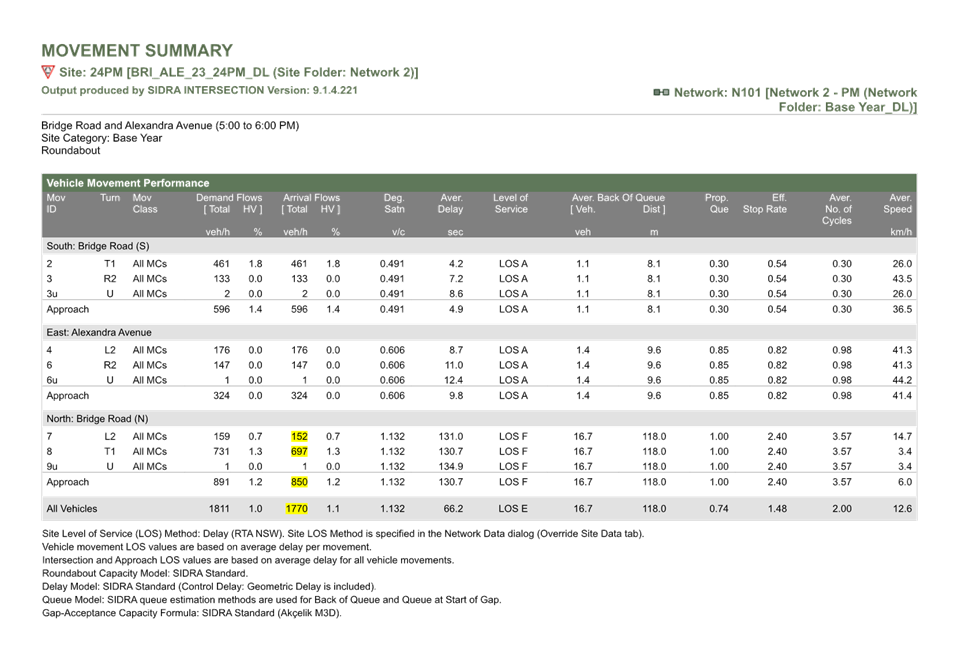Select the Bridge Road and Alexandra Avenue line
The width and height of the screenshot is (958, 661).
click(170, 126)
